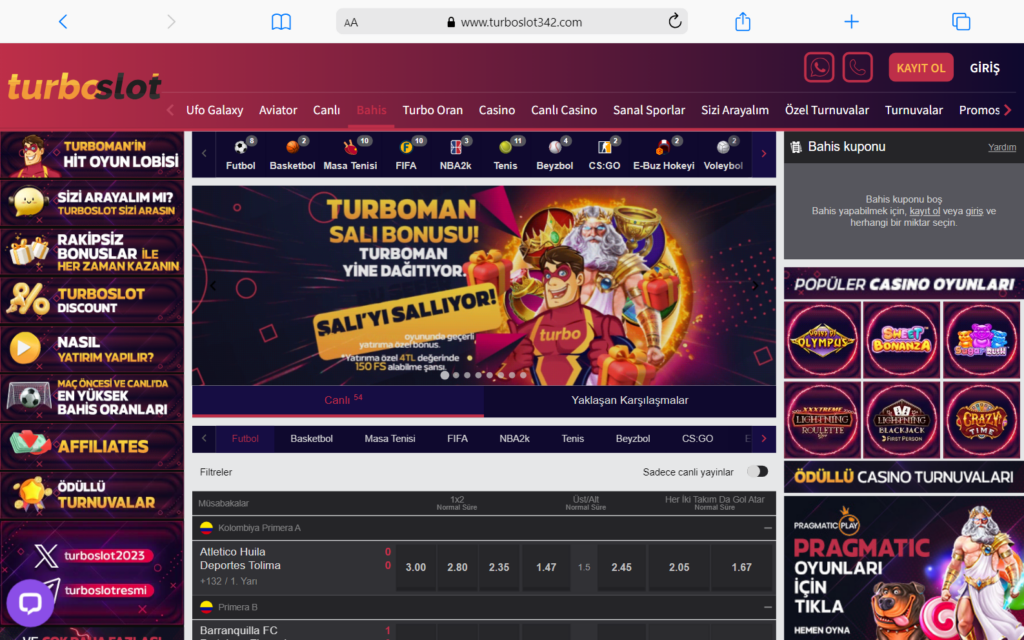The width and height of the screenshot is (1024, 640).
Task: Select the first banner slide dot
Action: click(445, 375)
